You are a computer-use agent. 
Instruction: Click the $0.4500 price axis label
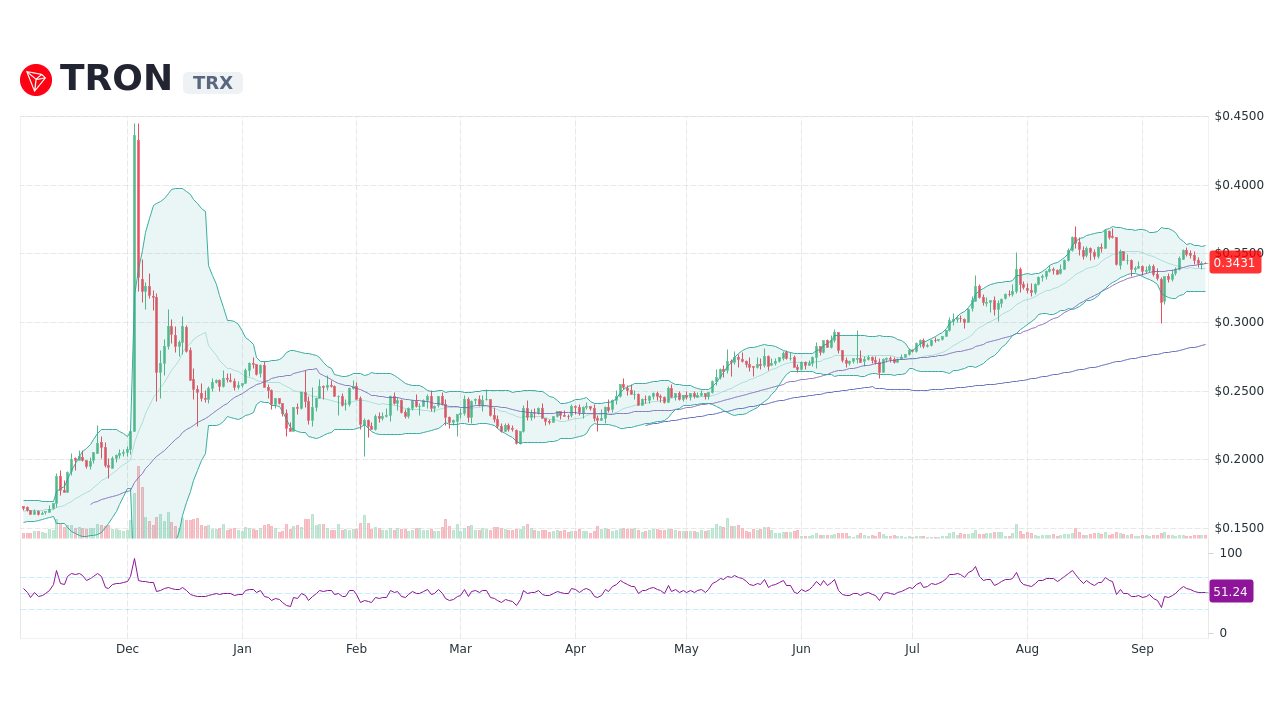pos(1237,117)
